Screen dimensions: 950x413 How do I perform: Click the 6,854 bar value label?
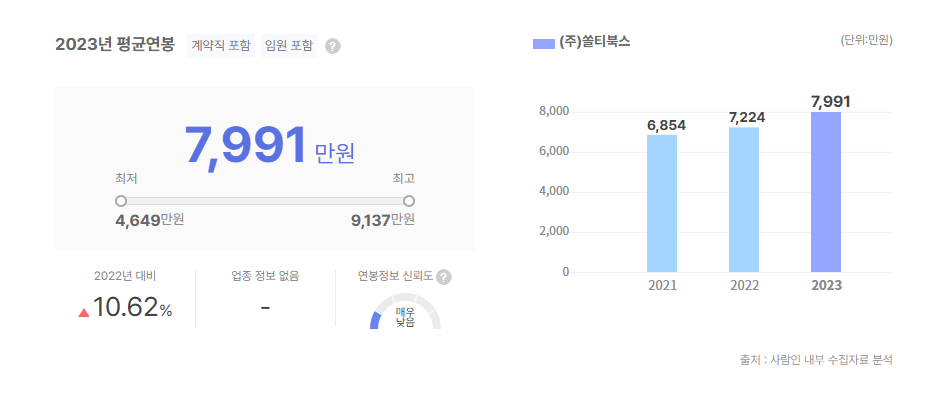pos(666,125)
